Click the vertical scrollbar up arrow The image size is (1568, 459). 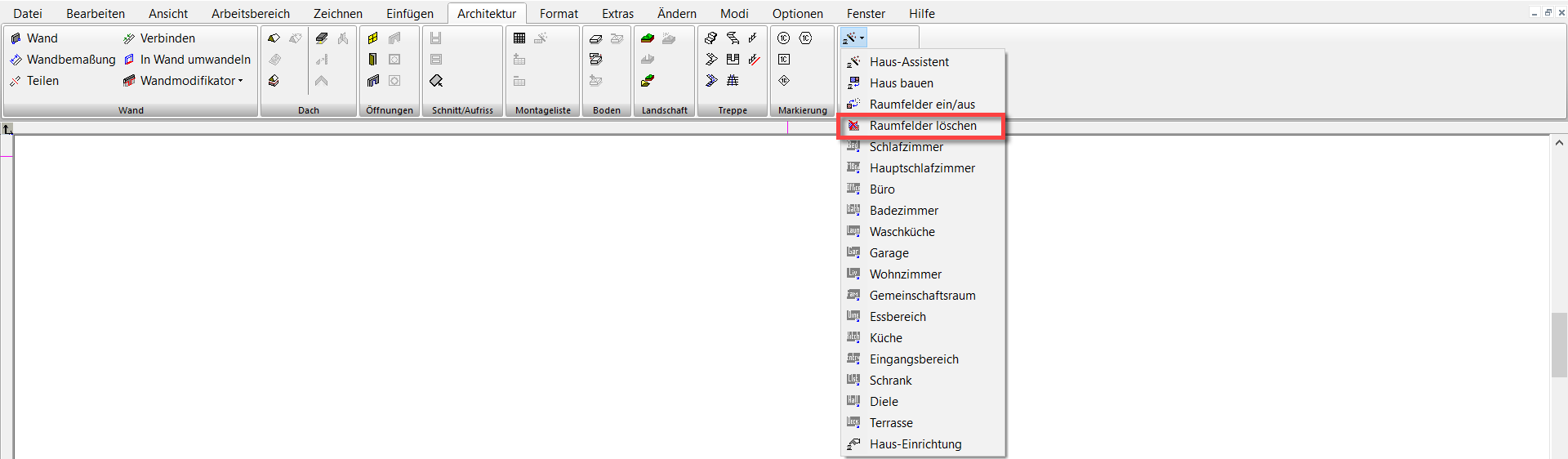[1559, 143]
